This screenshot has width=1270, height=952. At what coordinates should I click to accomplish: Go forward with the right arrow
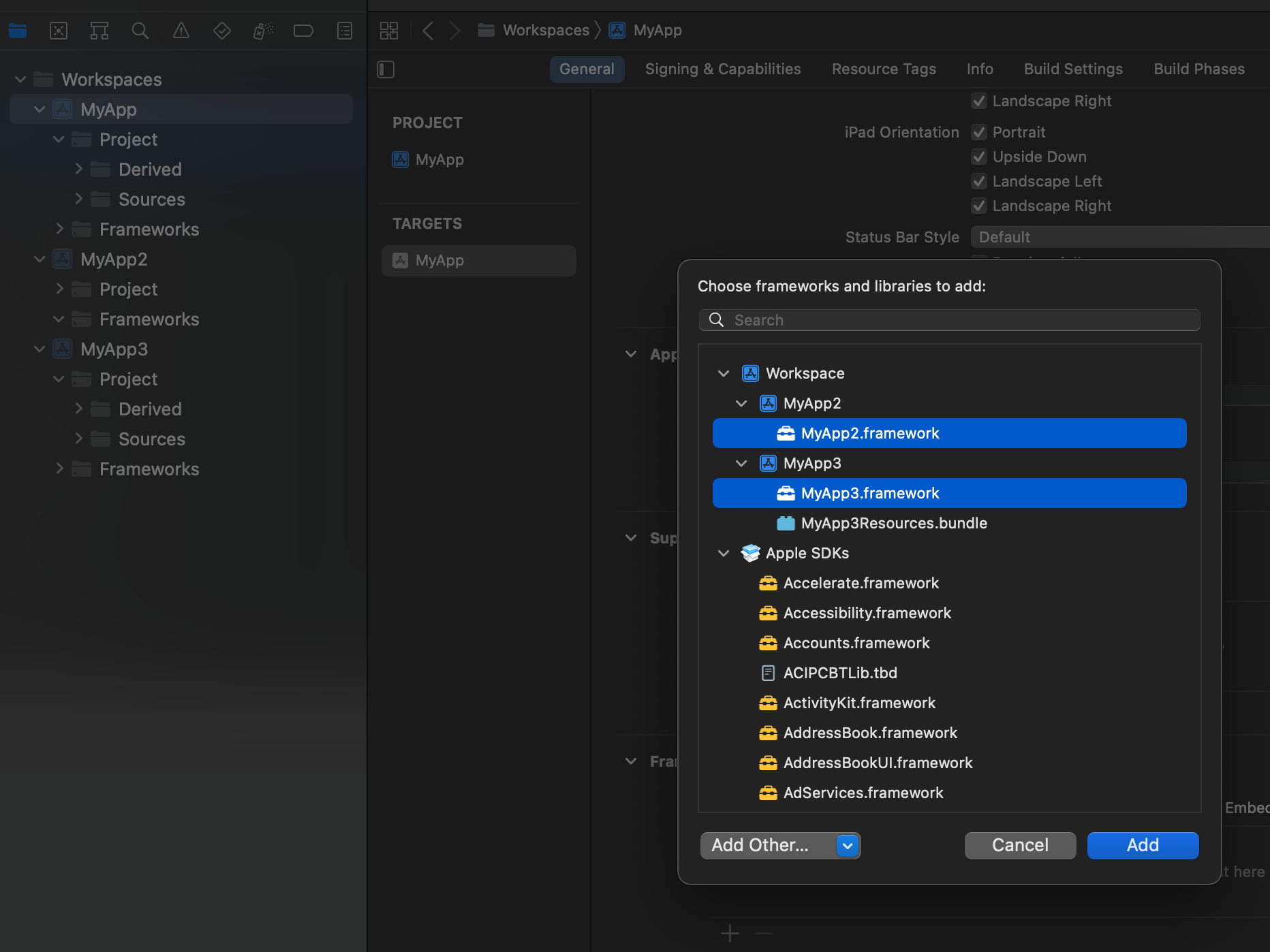pyautogui.click(x=455, y=31)
